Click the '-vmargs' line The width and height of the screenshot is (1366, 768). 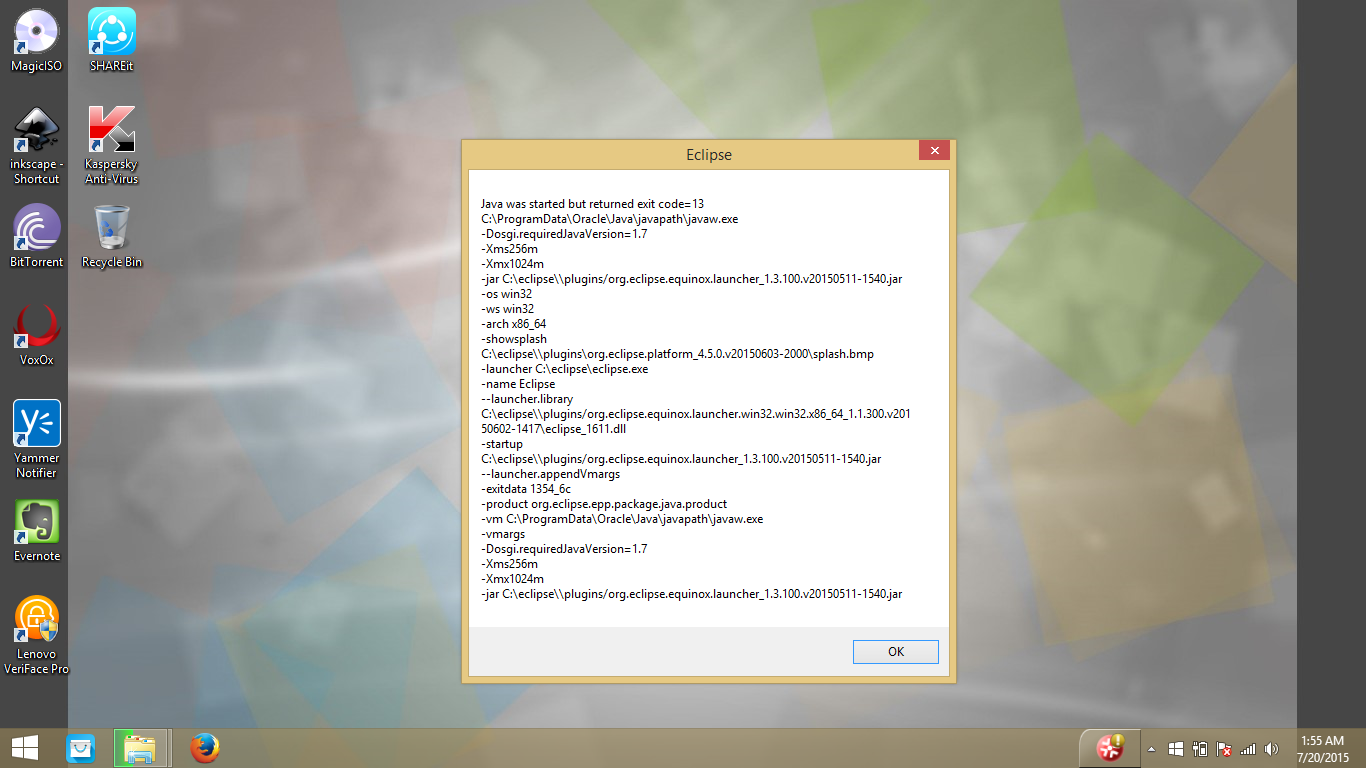click(x=503, y=534)
